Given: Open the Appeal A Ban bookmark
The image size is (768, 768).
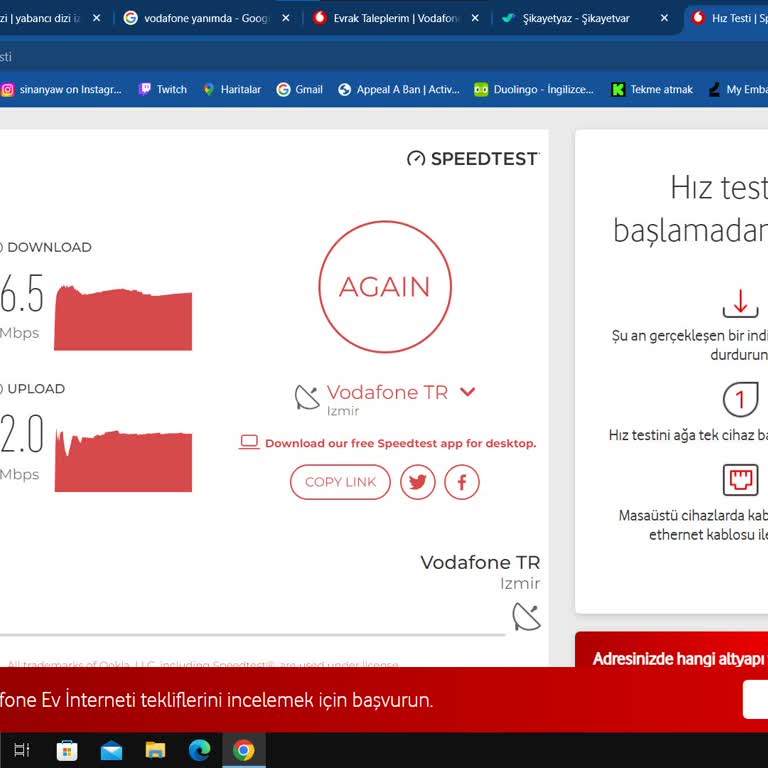Looking at the screenshot, I should click(399, 90).
